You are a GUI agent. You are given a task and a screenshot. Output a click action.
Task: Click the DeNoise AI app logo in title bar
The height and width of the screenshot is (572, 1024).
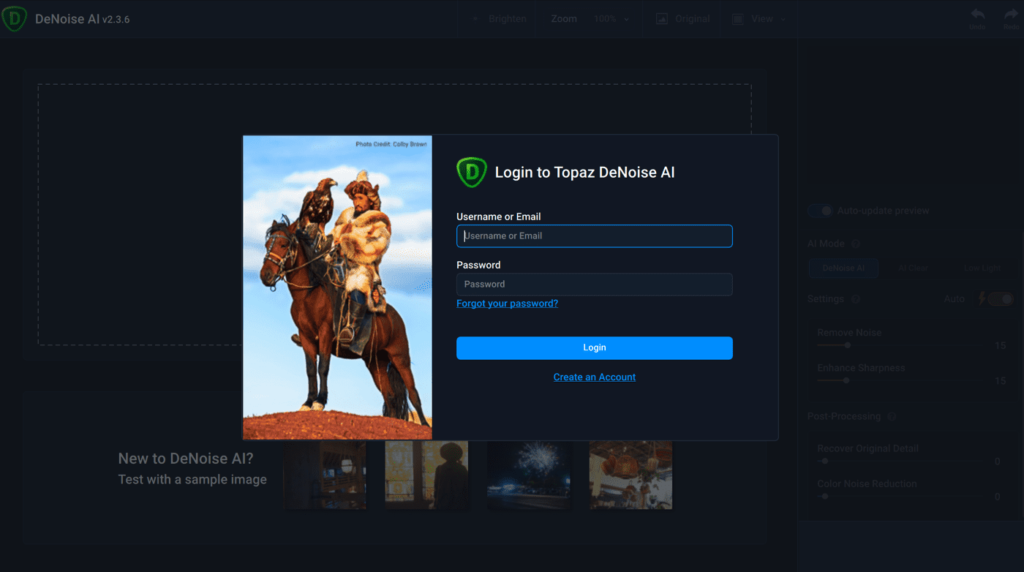[x=14, y=18]
